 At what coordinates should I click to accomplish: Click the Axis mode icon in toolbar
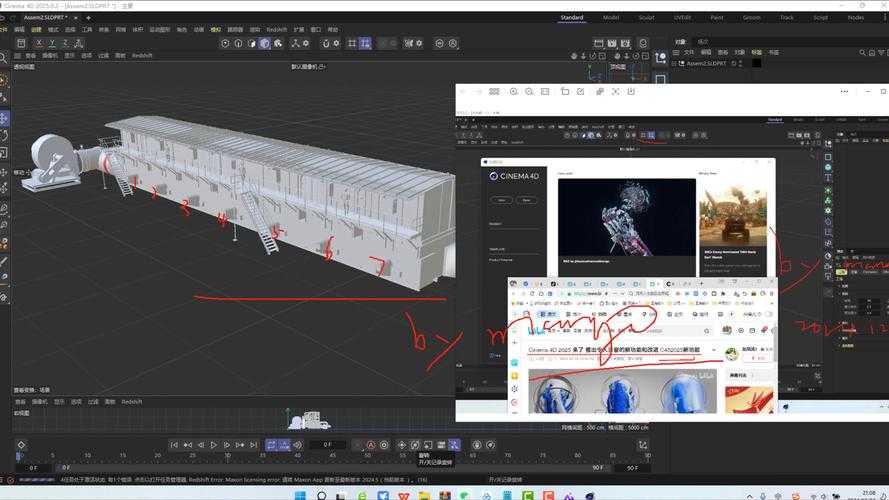(295, 43)
